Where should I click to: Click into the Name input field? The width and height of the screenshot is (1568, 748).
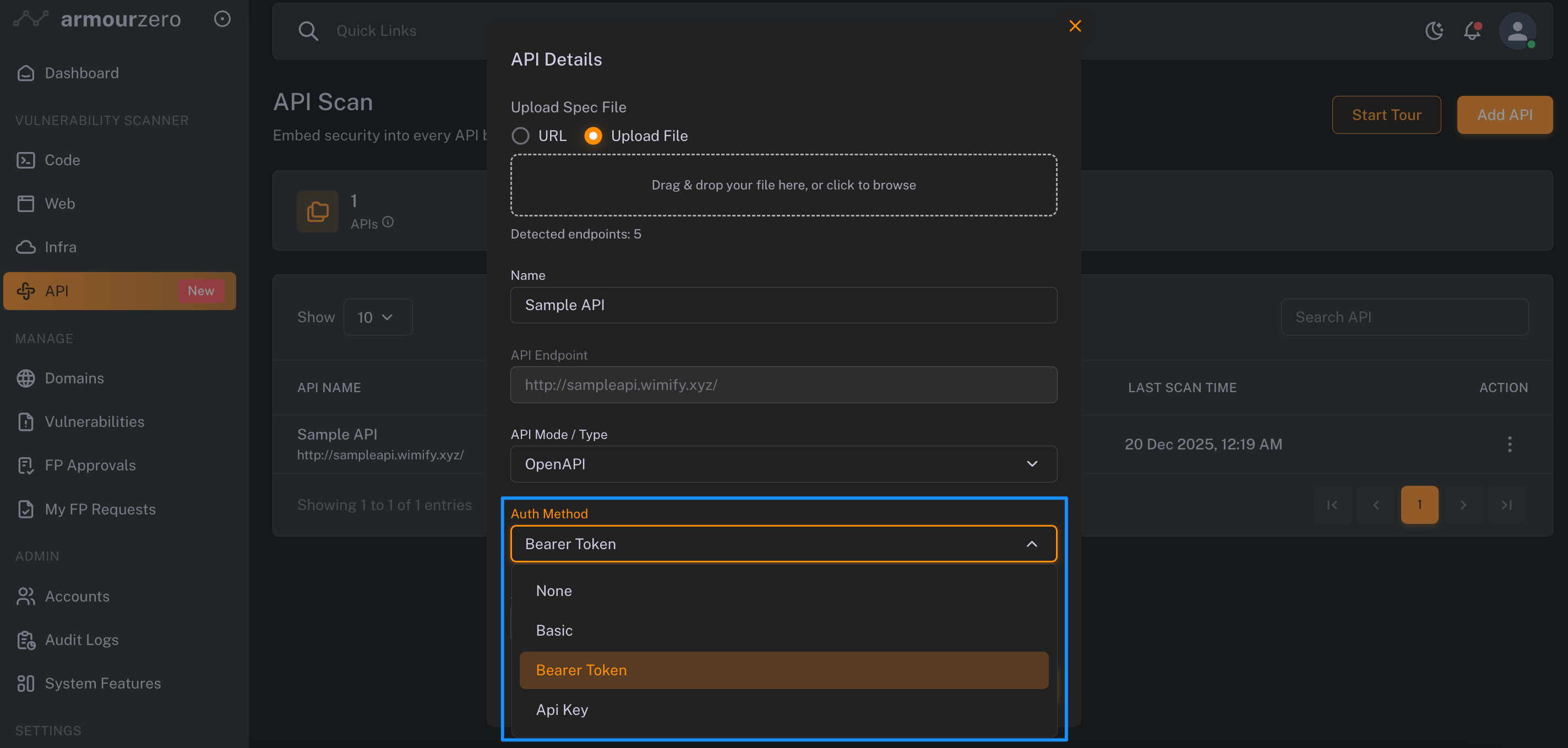pyautogui.click(x=783, y=305)
